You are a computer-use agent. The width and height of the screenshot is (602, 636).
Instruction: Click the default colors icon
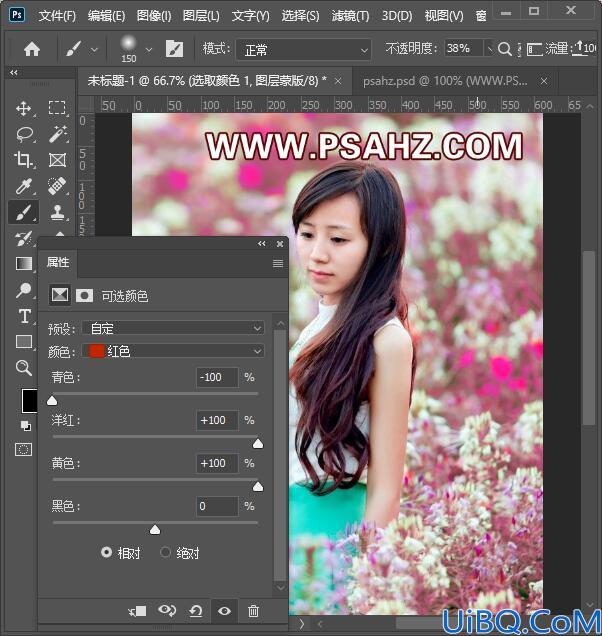[26, 425]
